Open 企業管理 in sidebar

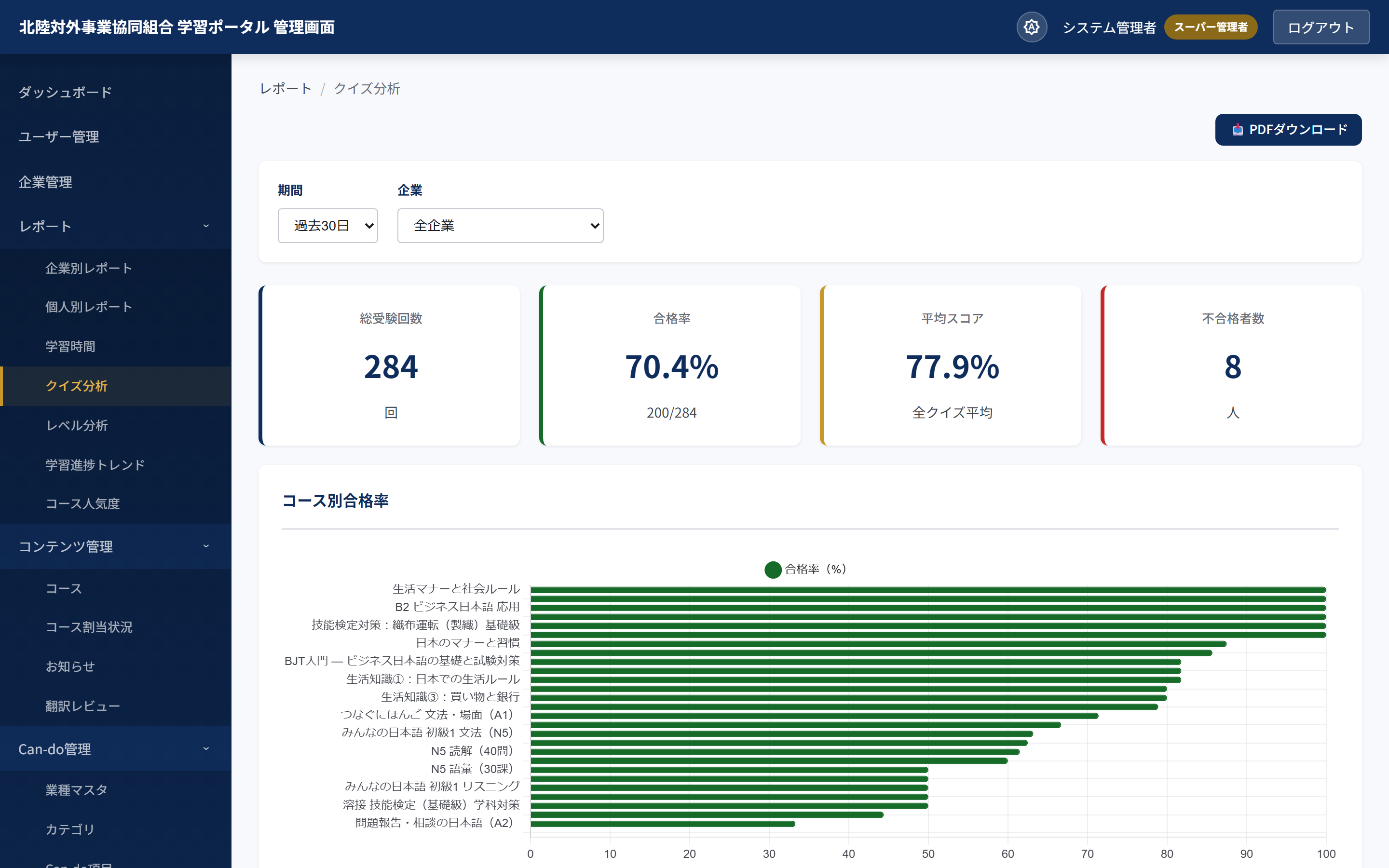pyautogui.click(x=115, y=182)
